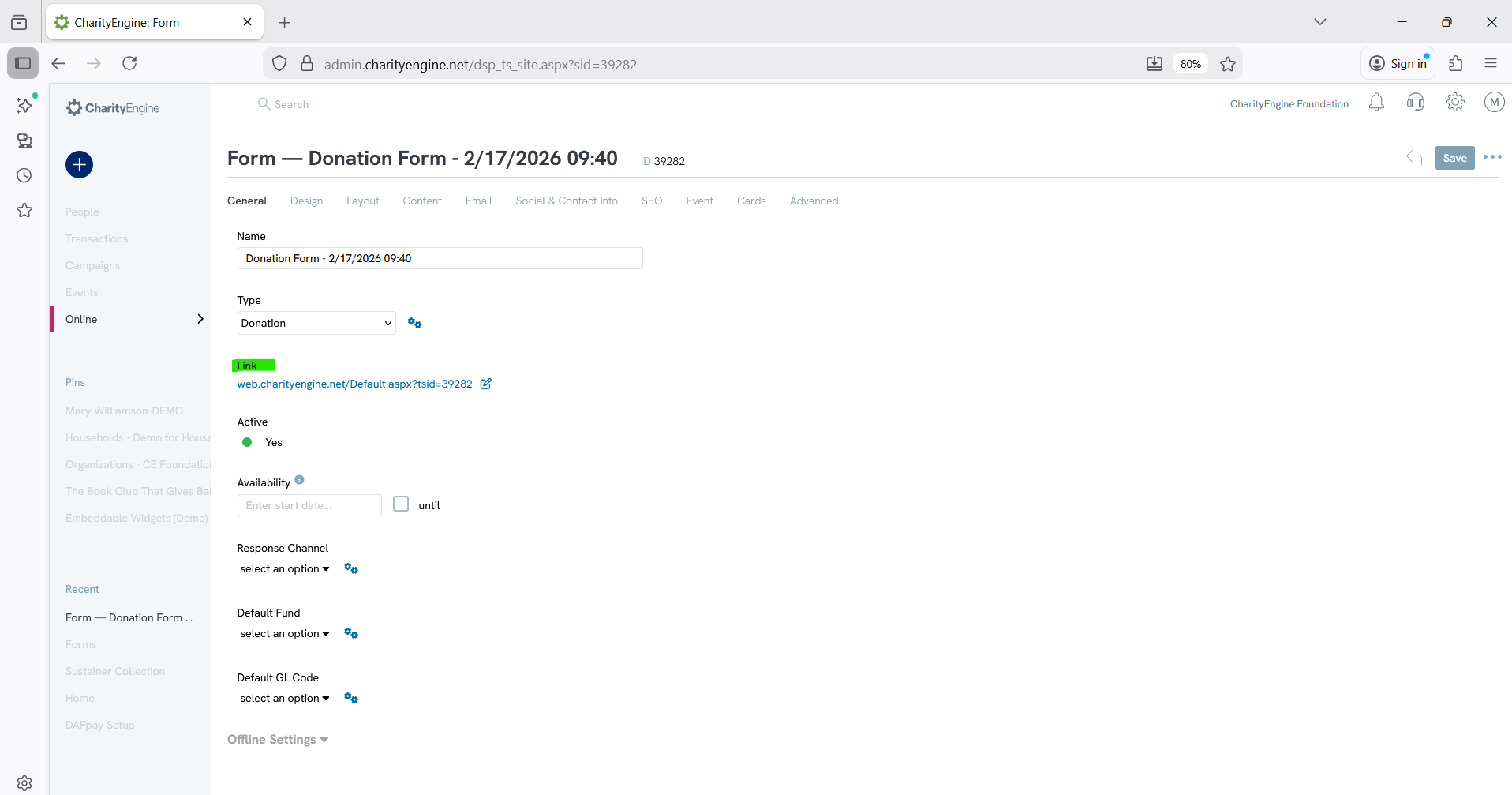Click the back arrow icon beside Save

click(x=1413, y=158)
